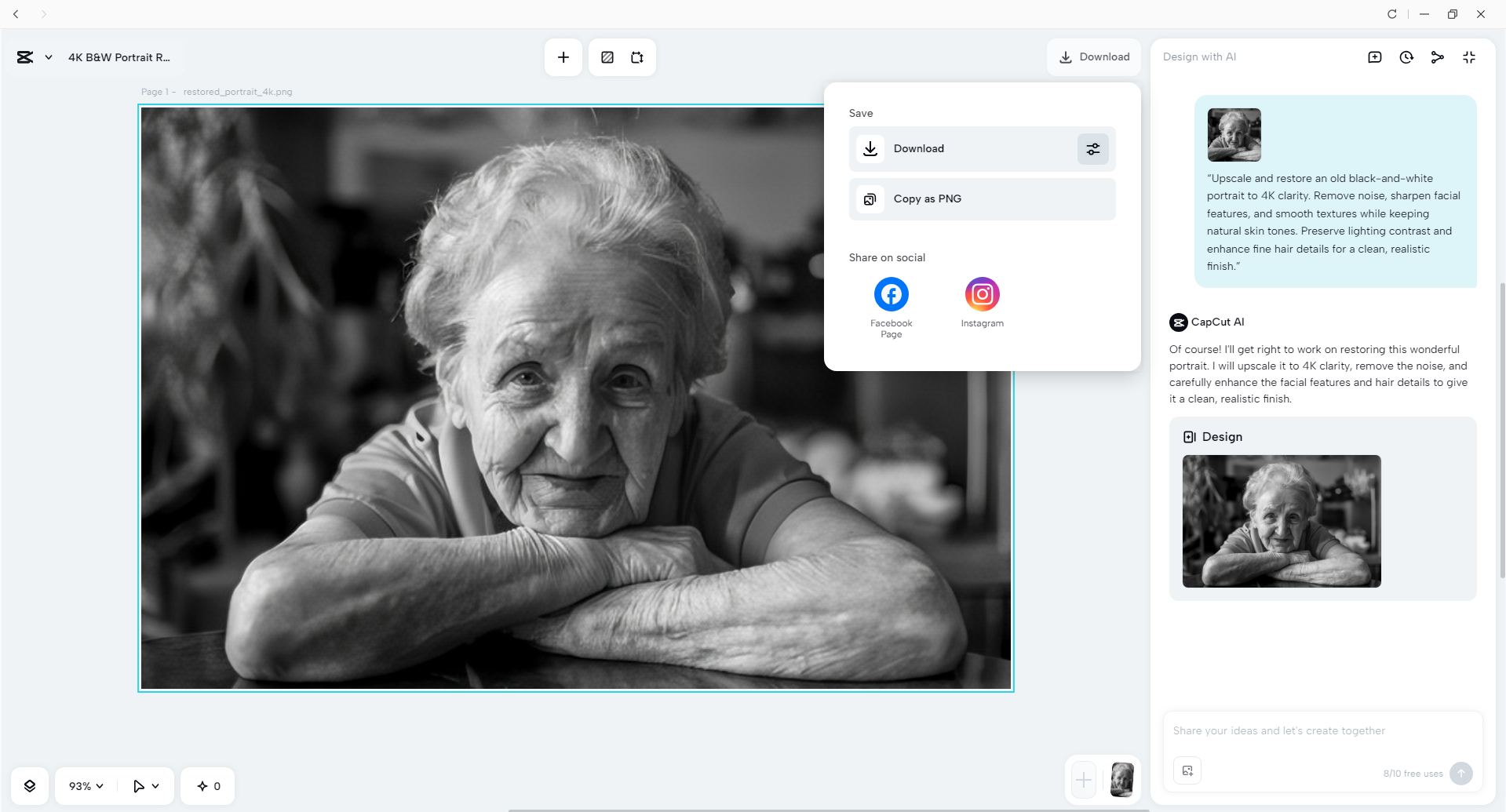Click the AI prompt input field
This screenshot has height=812, width=1506.
[1322, 731]
